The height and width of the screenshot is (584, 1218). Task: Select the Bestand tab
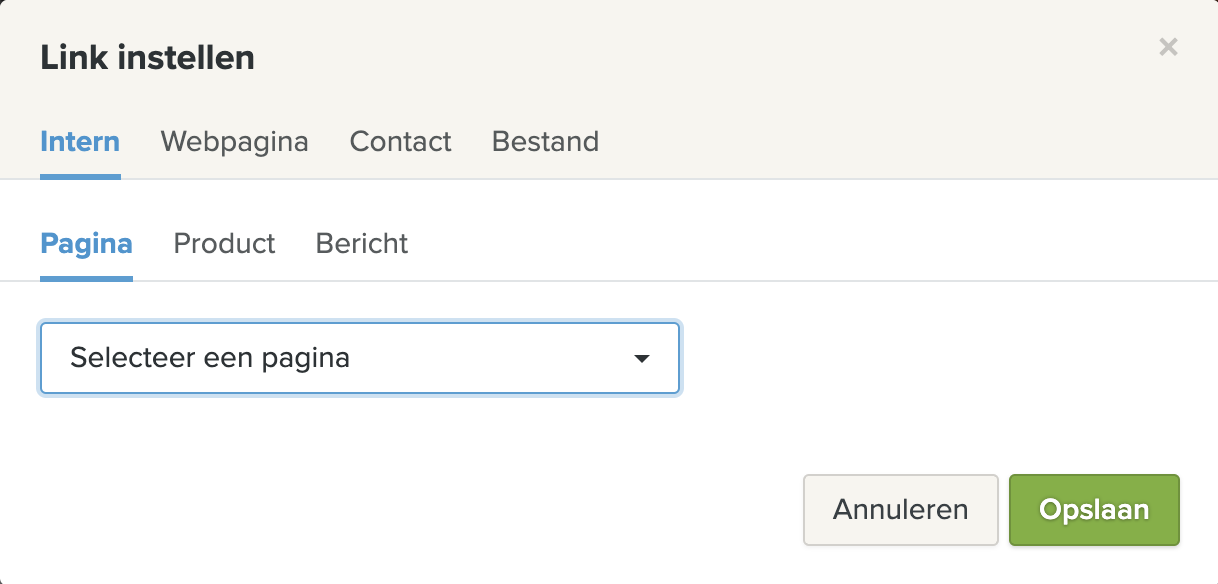coord(545,142)
